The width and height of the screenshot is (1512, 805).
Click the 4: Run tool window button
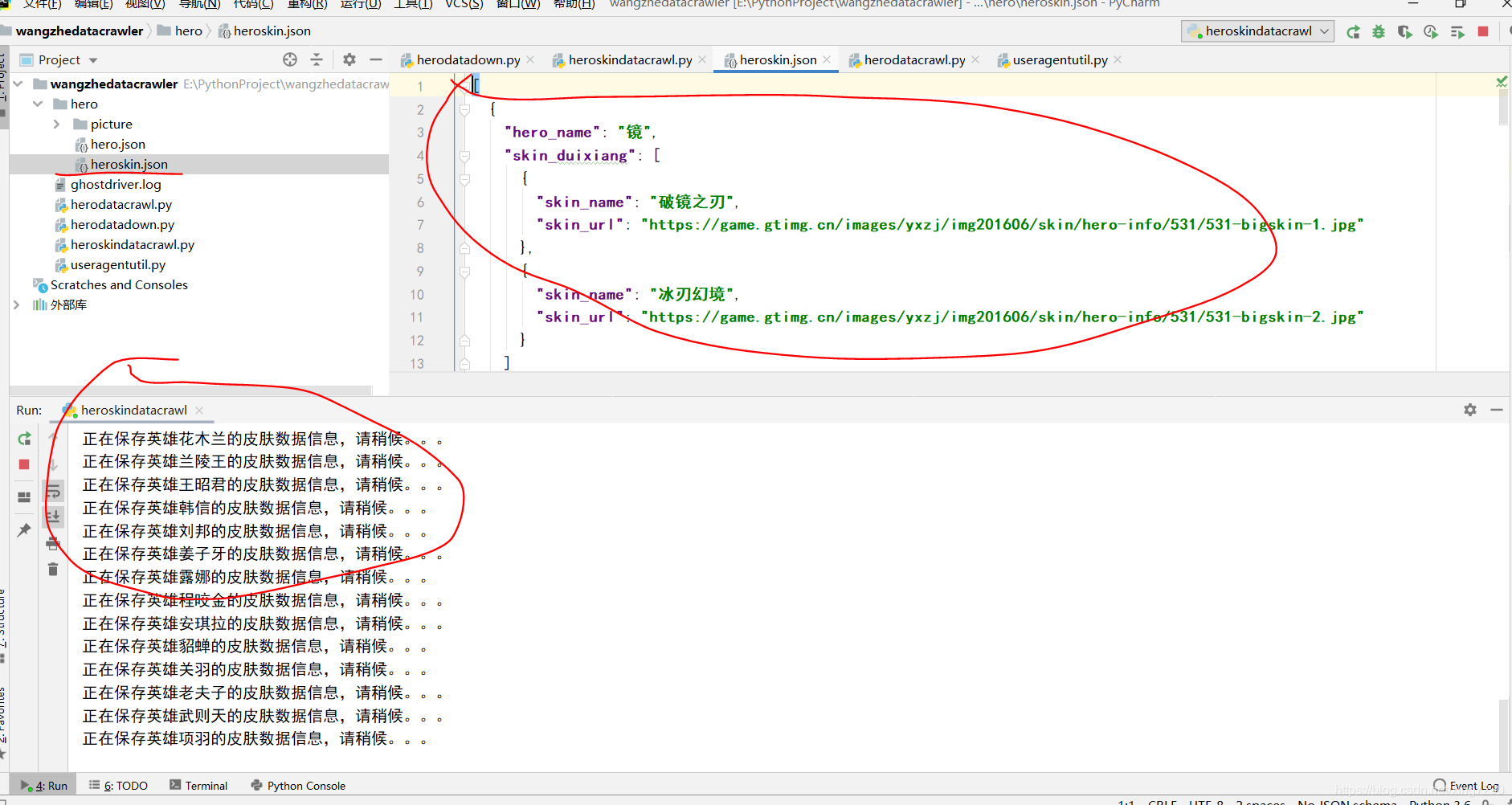pos(44,785)
